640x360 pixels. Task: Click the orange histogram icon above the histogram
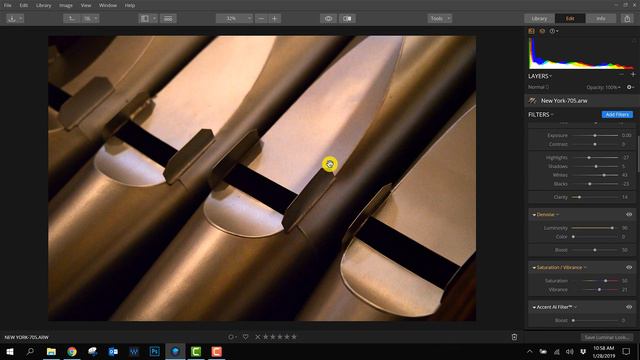[531, 31]
